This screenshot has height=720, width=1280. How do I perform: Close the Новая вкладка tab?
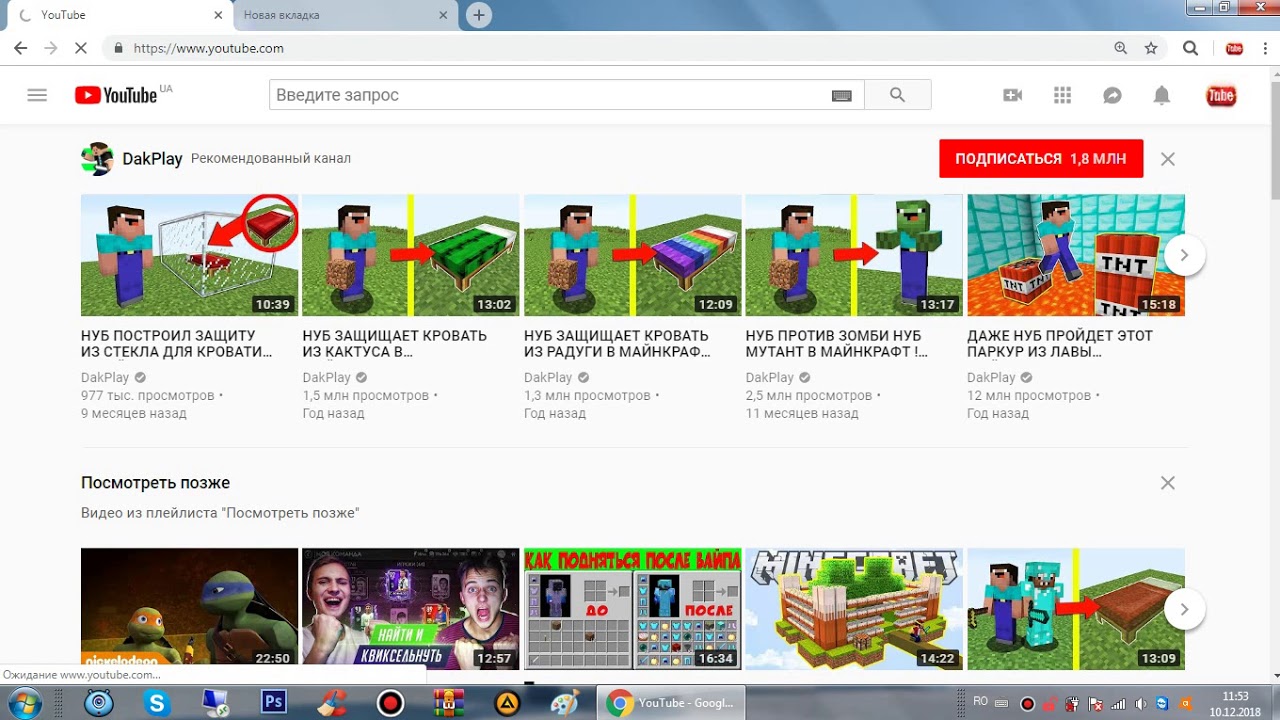click(x=444, y=16)
